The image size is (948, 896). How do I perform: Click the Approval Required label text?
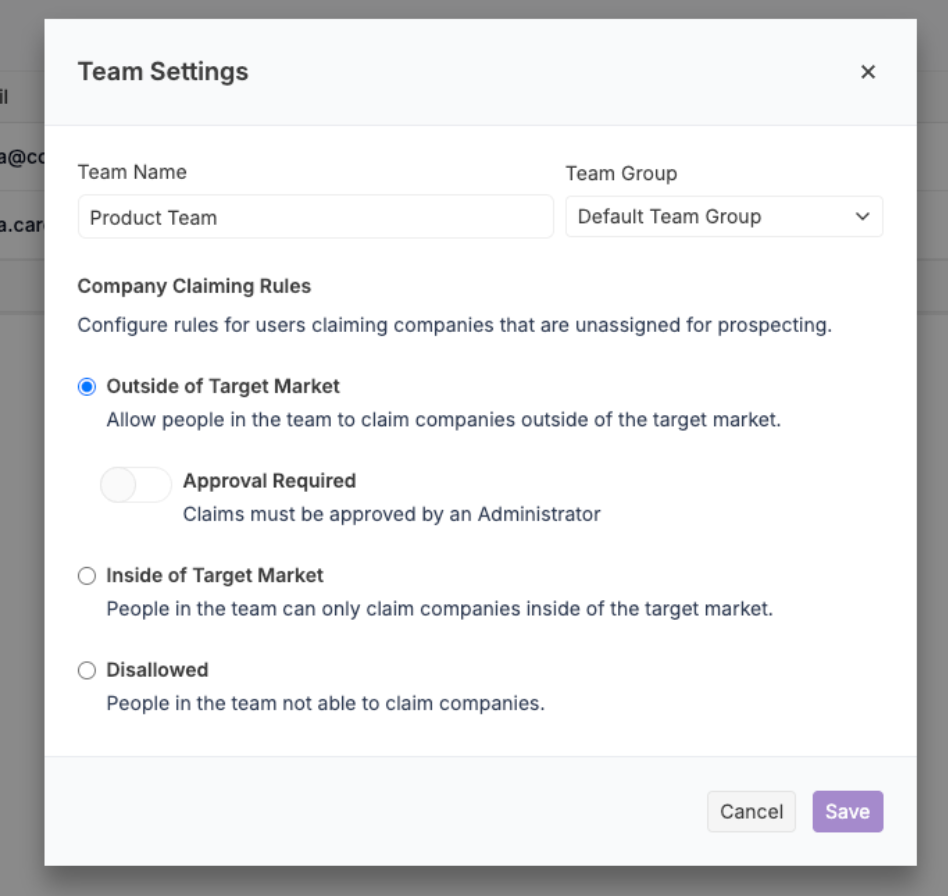tap(270, 481)
